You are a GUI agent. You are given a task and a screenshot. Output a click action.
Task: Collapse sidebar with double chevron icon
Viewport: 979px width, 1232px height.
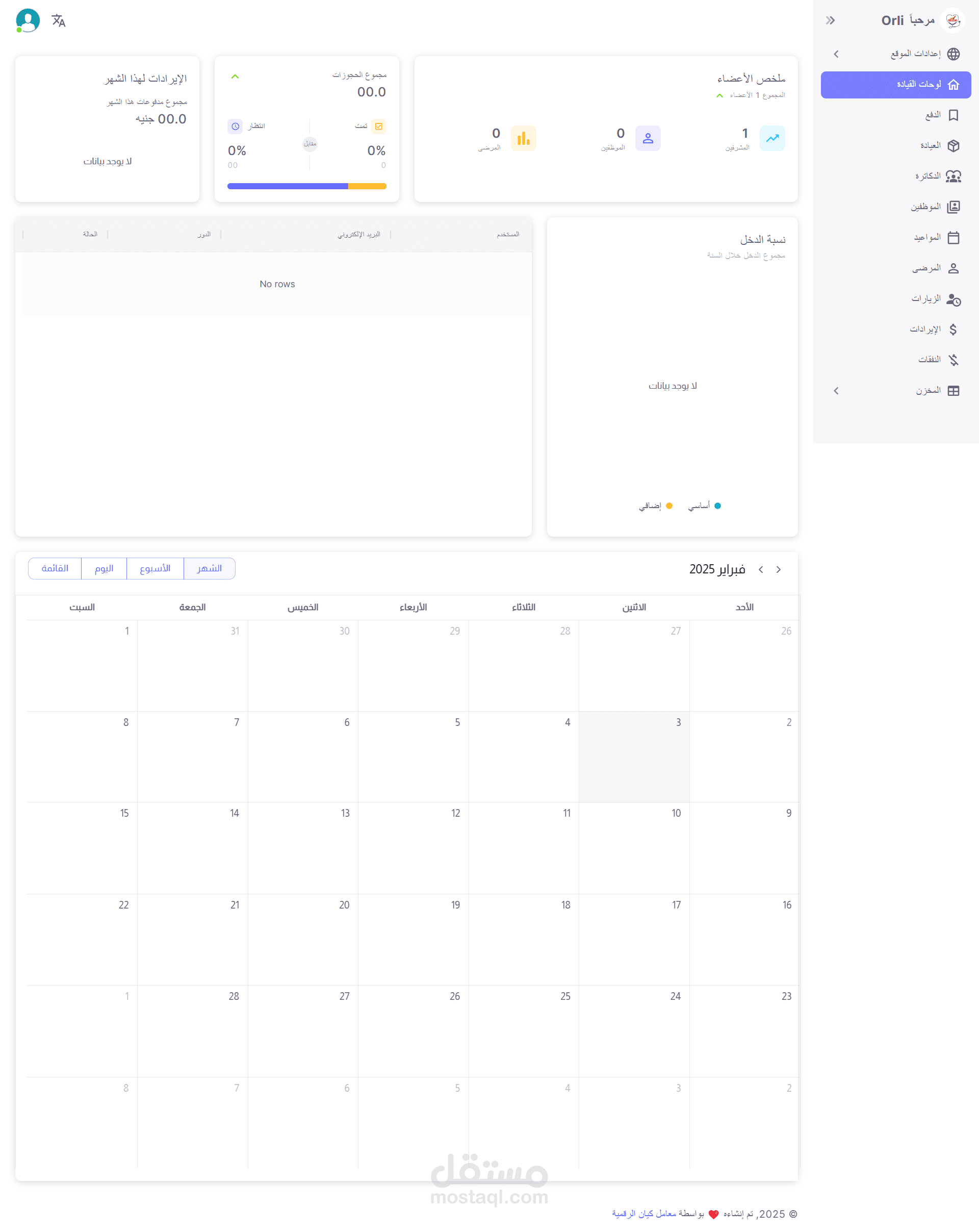pos(830,20)
